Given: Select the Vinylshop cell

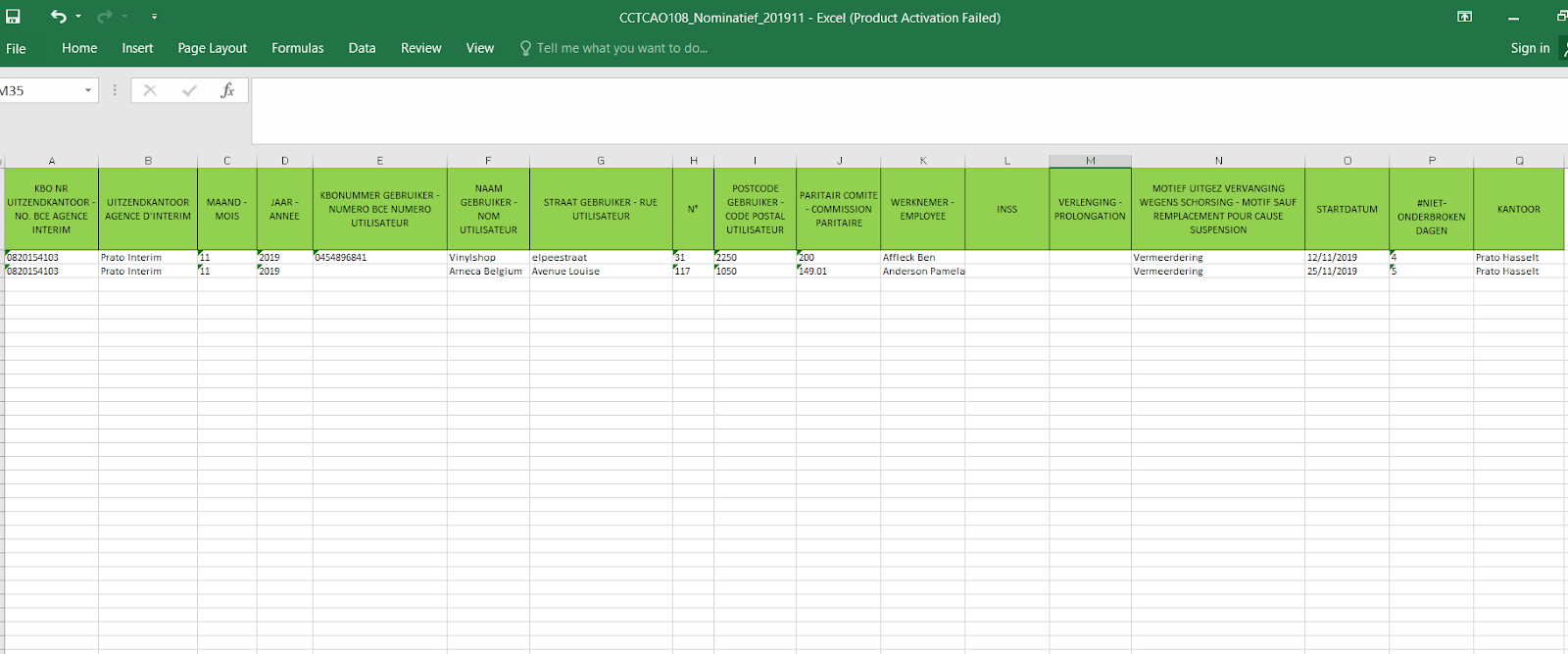Looking at the screenshot, I should tap(488, 257).
